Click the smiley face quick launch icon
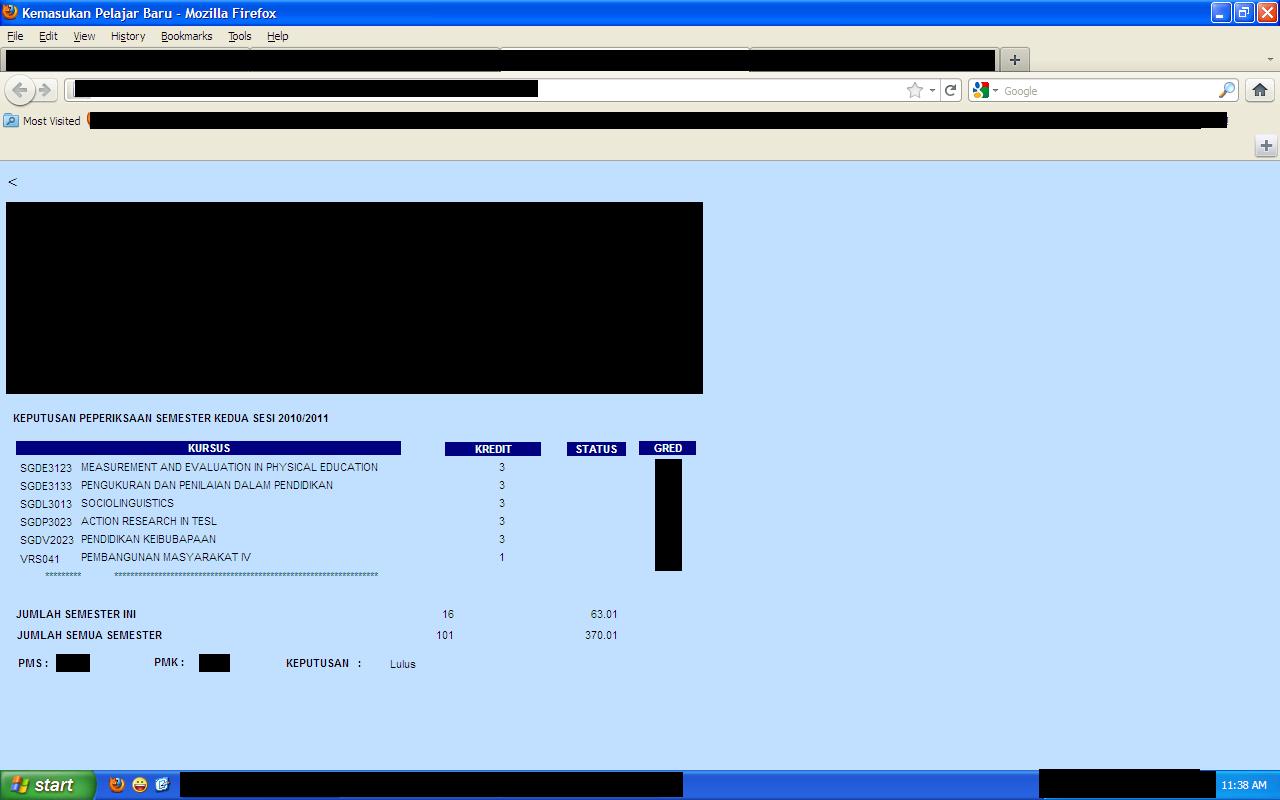Image resolution: width=1280 pixels, height=800 pixels. 140,785
